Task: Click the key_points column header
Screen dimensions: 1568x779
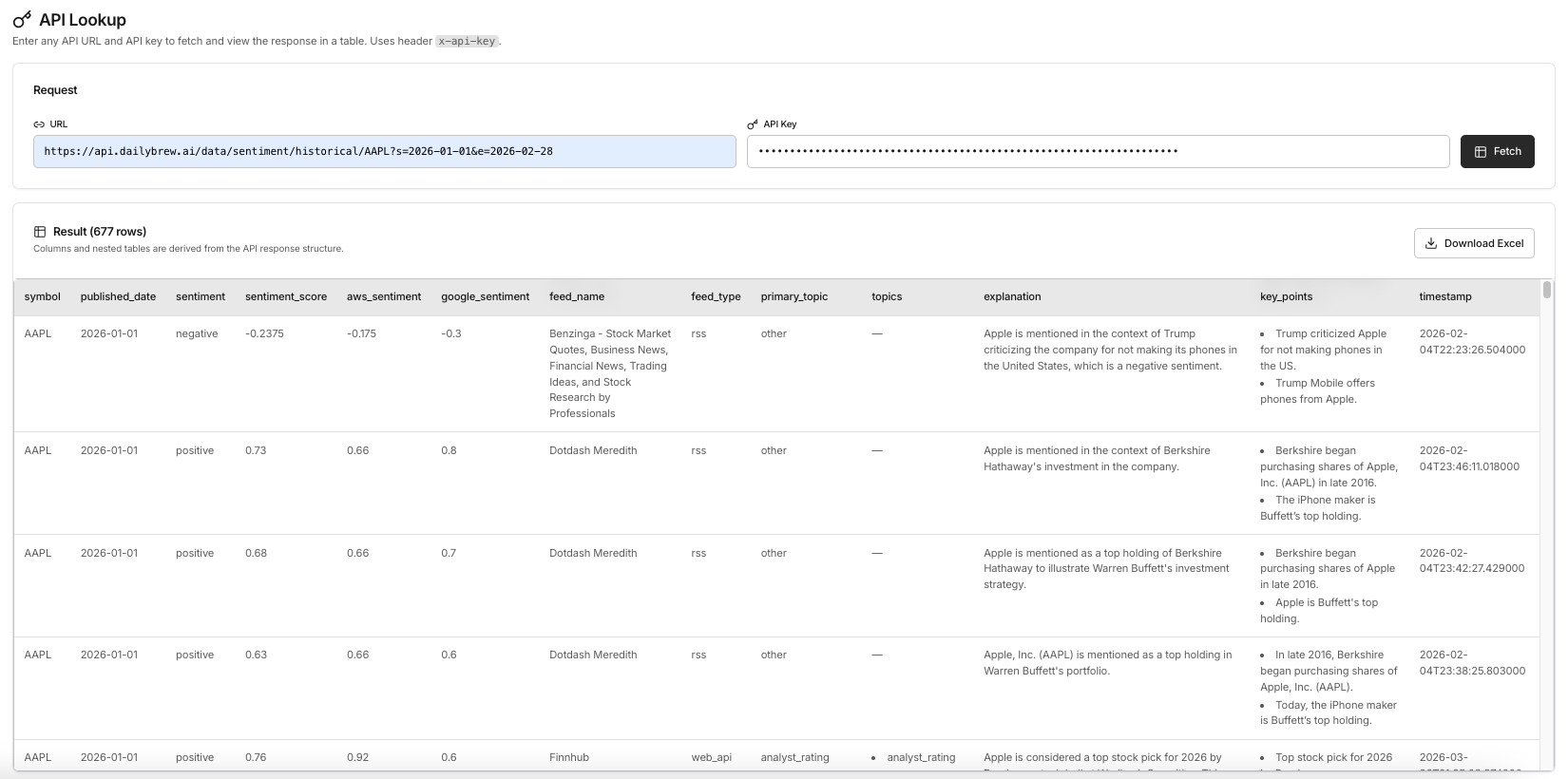Action: 1286,296
